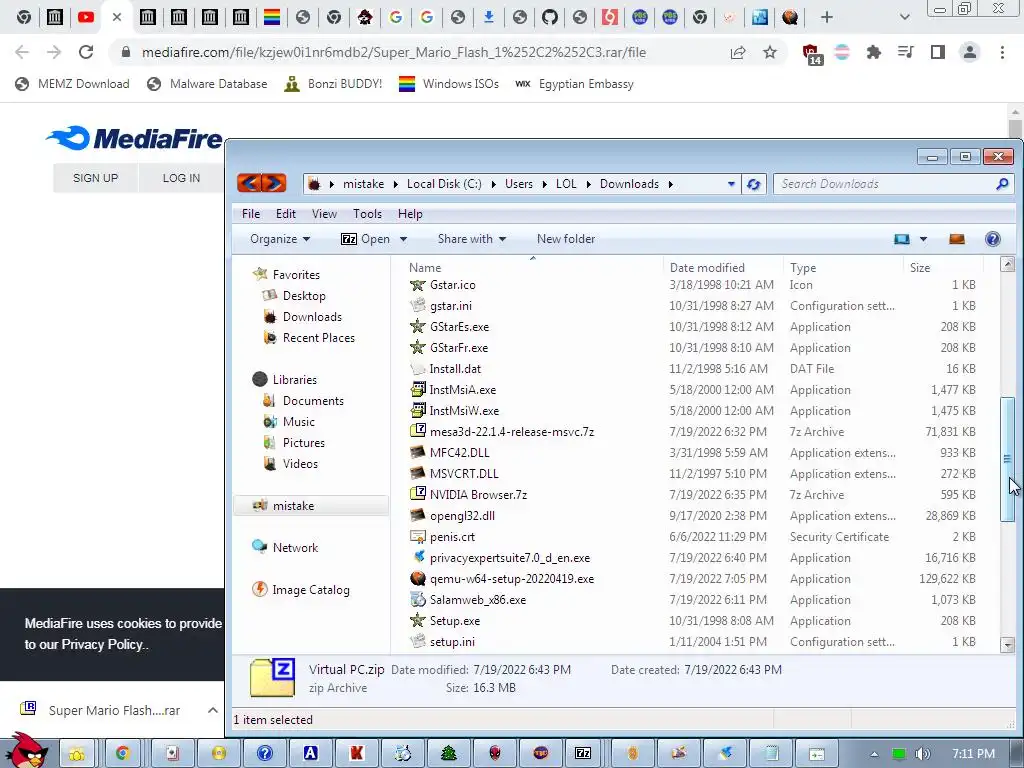Click the volume speaker tray icon
The height and width of the screenshot is (768, 1024).
(x=922, y=754)
